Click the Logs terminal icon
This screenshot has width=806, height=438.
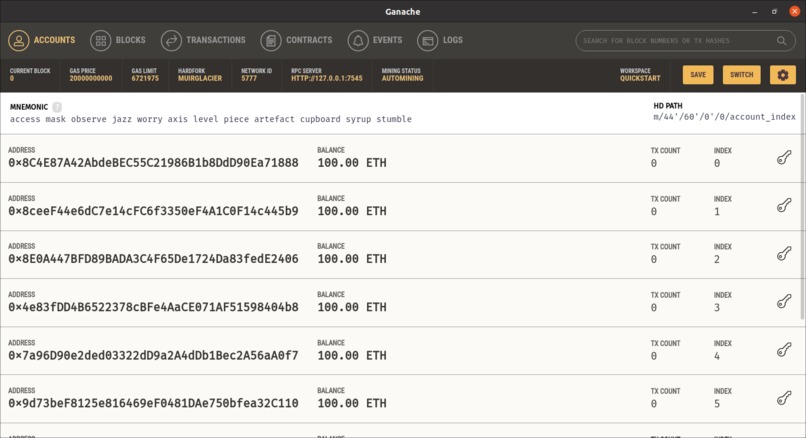coord(427,41)
